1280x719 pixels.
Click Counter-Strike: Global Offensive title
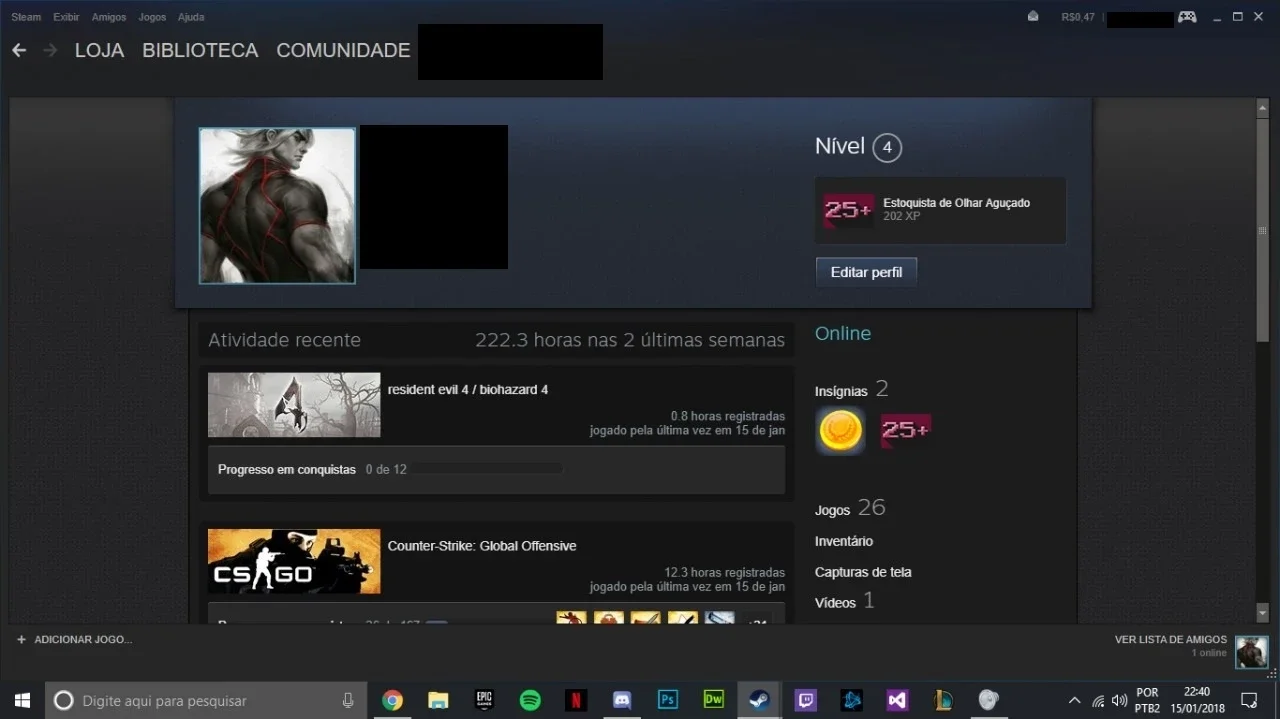click(x=482, y=546)
